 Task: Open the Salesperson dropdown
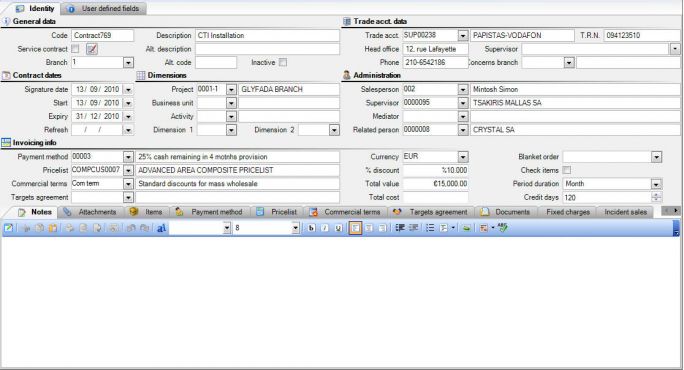(x=463, y=89)
